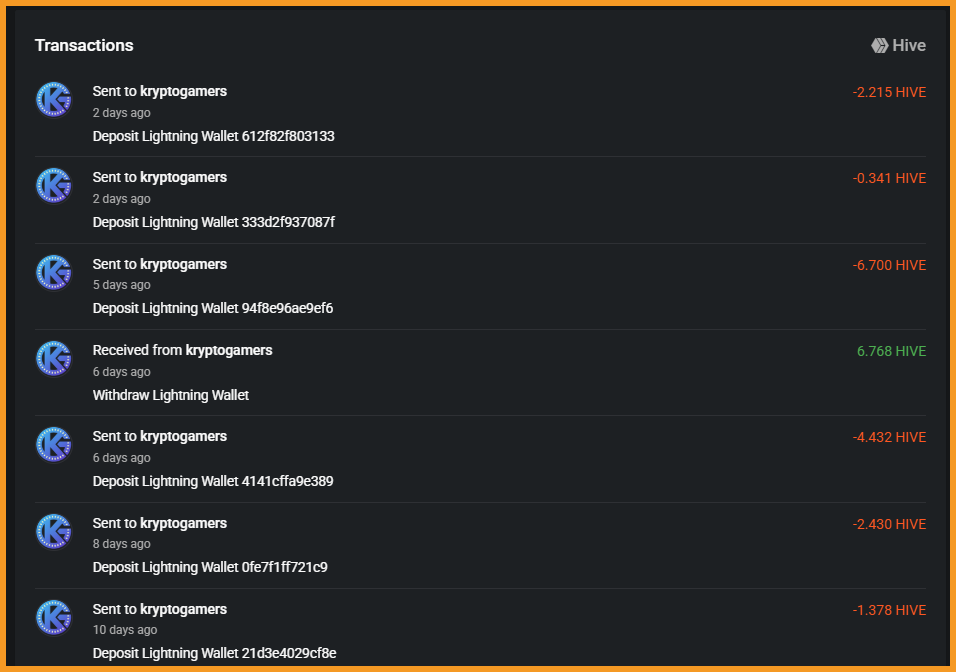Select the Withdraw Lightning Wallet memo
The image size is (956, 672).
(x=171, y=395)
